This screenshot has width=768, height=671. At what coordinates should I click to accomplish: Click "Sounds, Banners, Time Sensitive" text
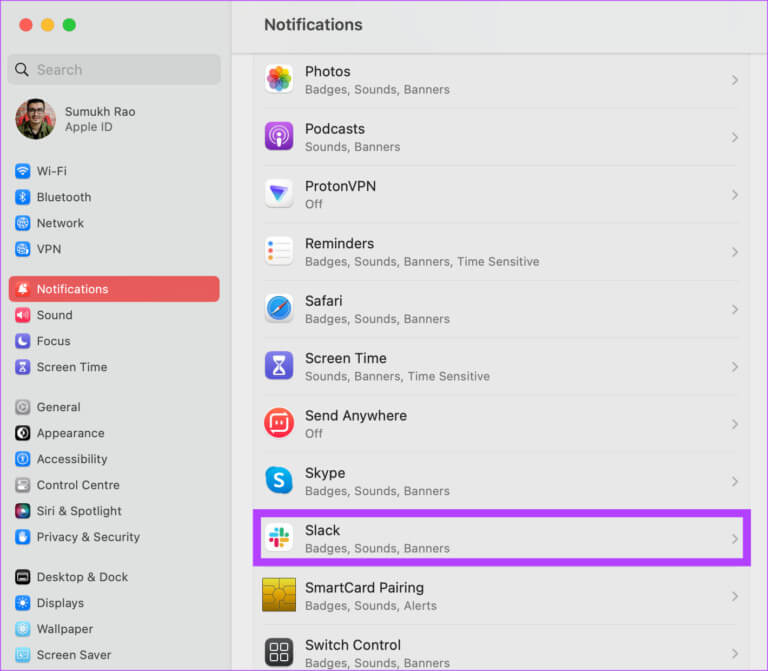coord(397,376)
